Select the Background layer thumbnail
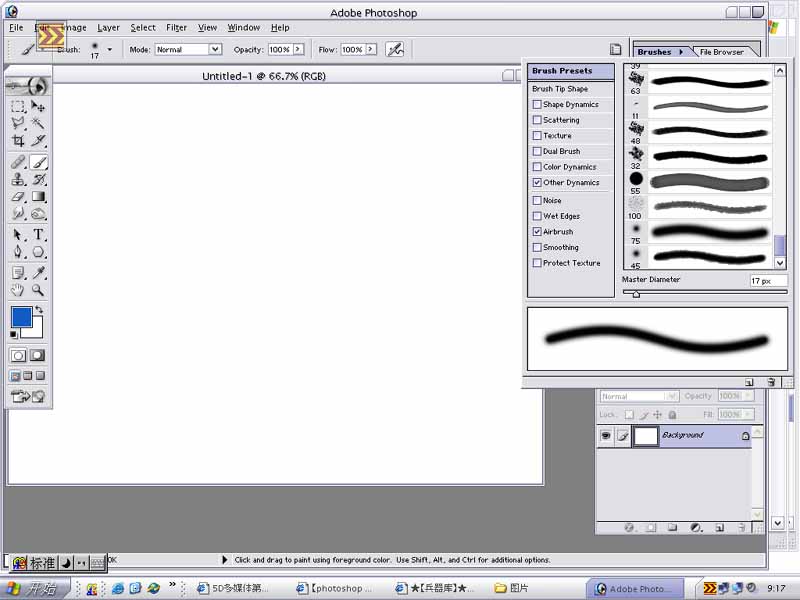800x600 pixels. click(x=645, y=437)
